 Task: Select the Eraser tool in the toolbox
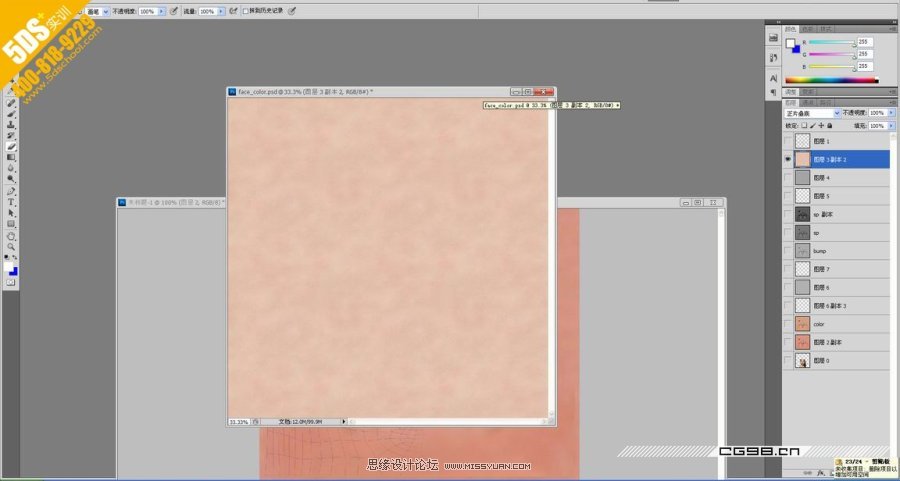tap(11, 146)
